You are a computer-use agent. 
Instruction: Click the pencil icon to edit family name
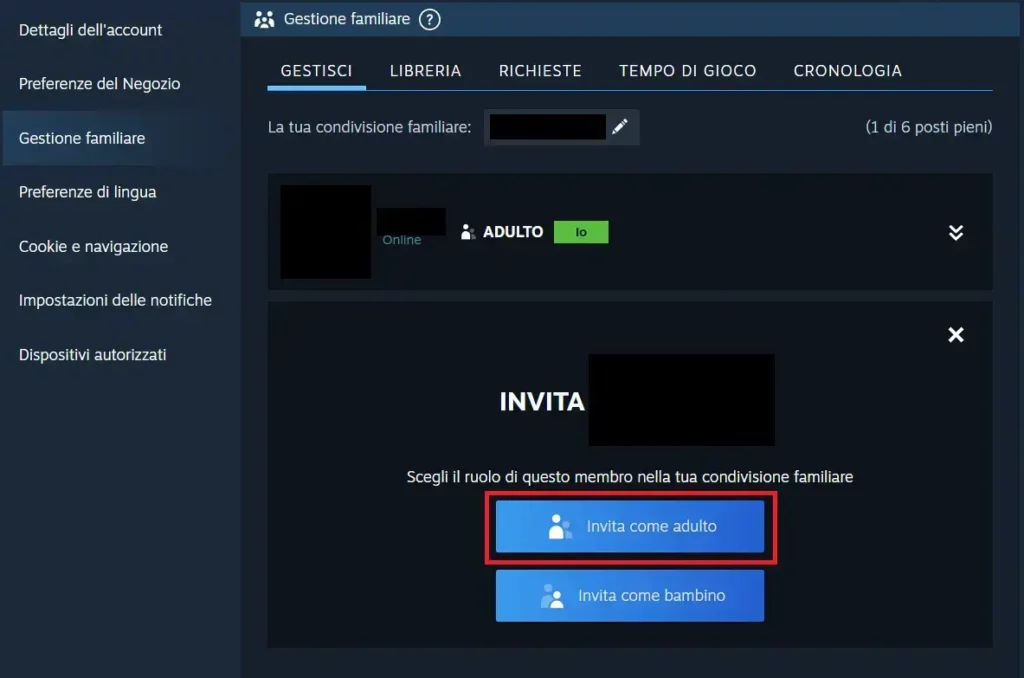(x=620, y=126)
